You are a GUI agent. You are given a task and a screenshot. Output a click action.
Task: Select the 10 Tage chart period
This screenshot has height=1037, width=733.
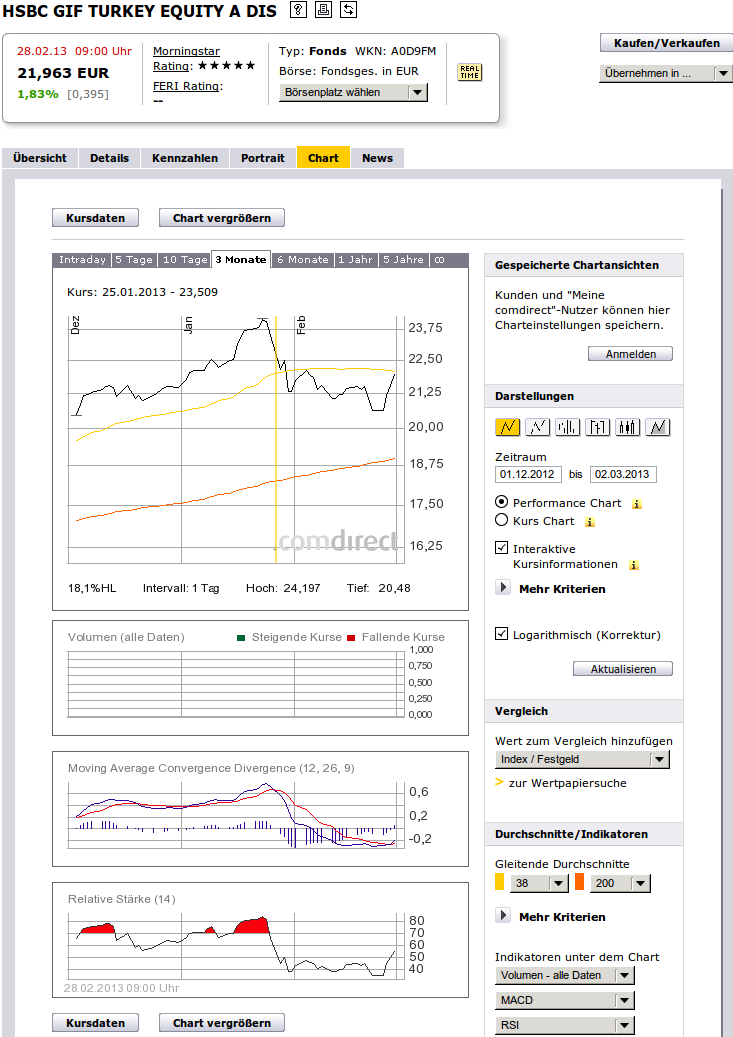185,260
